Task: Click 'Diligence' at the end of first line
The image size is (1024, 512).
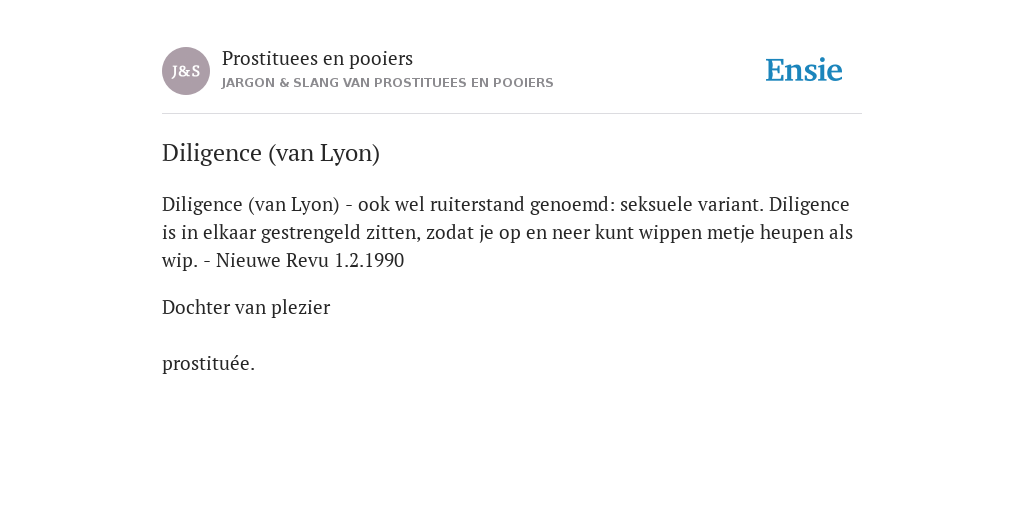Action: pos(809,204)
